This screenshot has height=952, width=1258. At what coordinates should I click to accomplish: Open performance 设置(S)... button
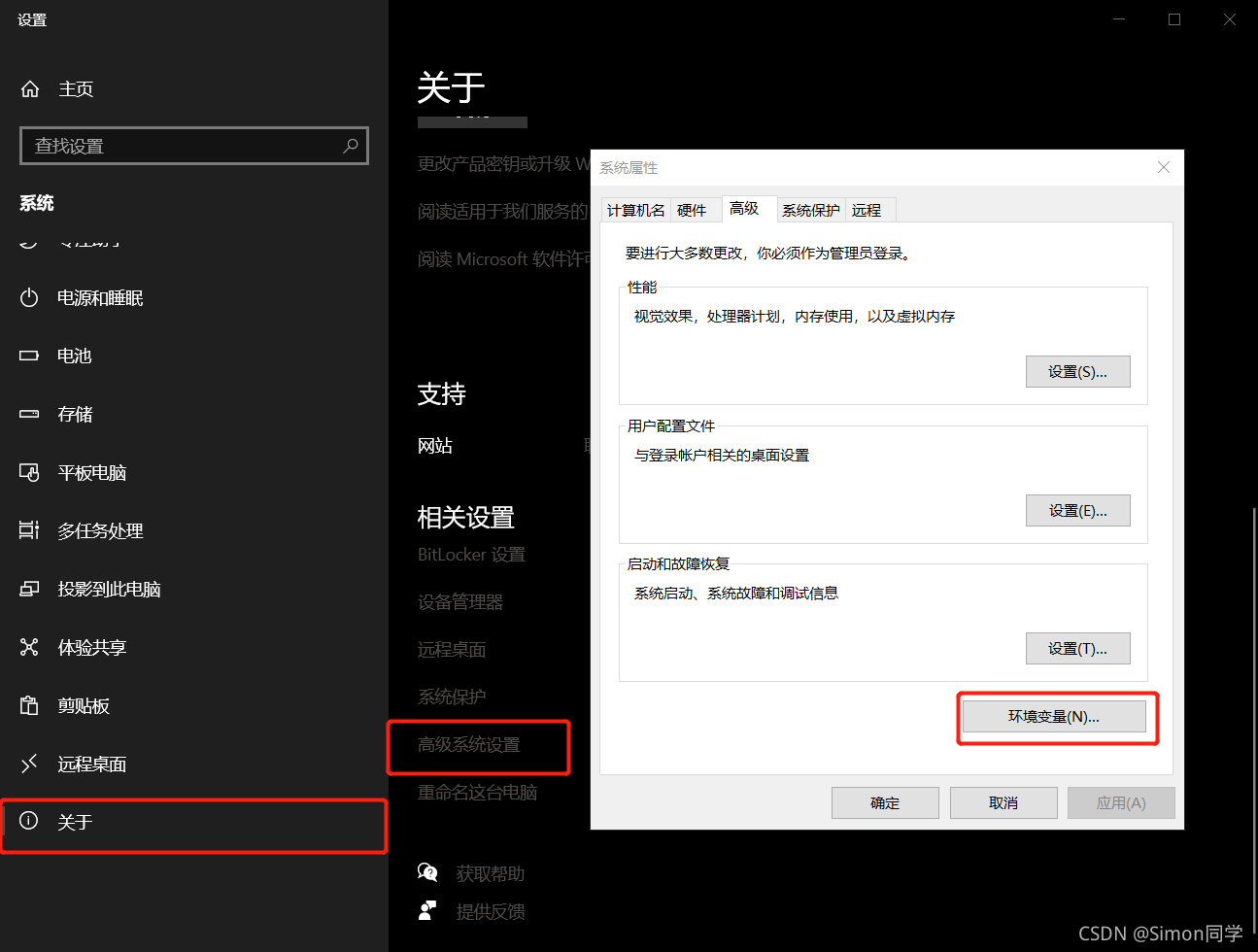coord(1078,372)
